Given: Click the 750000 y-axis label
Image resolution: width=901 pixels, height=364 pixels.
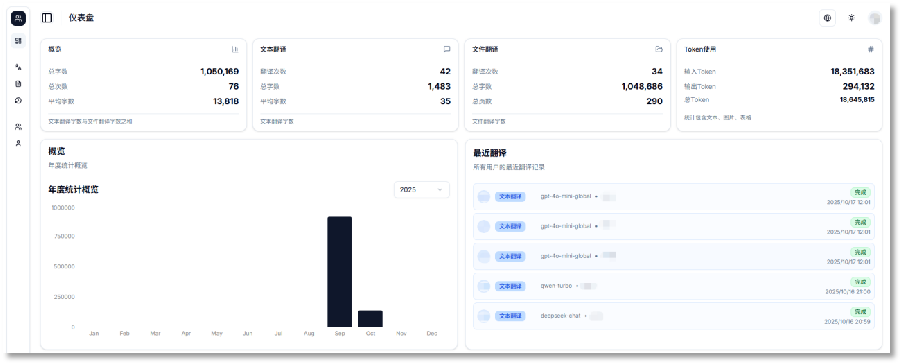Looking at the screenshot, I should [x=64, y=236].
